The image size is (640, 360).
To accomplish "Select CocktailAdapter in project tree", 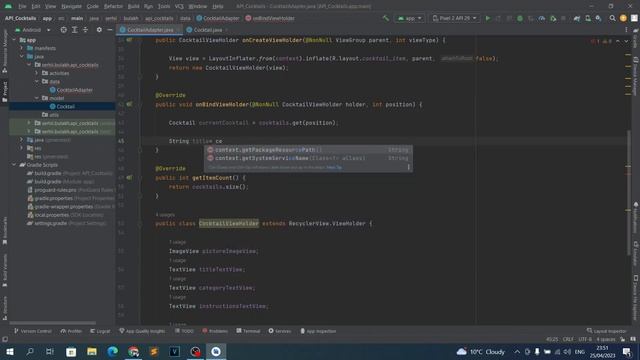I will [x=71, y=90].
